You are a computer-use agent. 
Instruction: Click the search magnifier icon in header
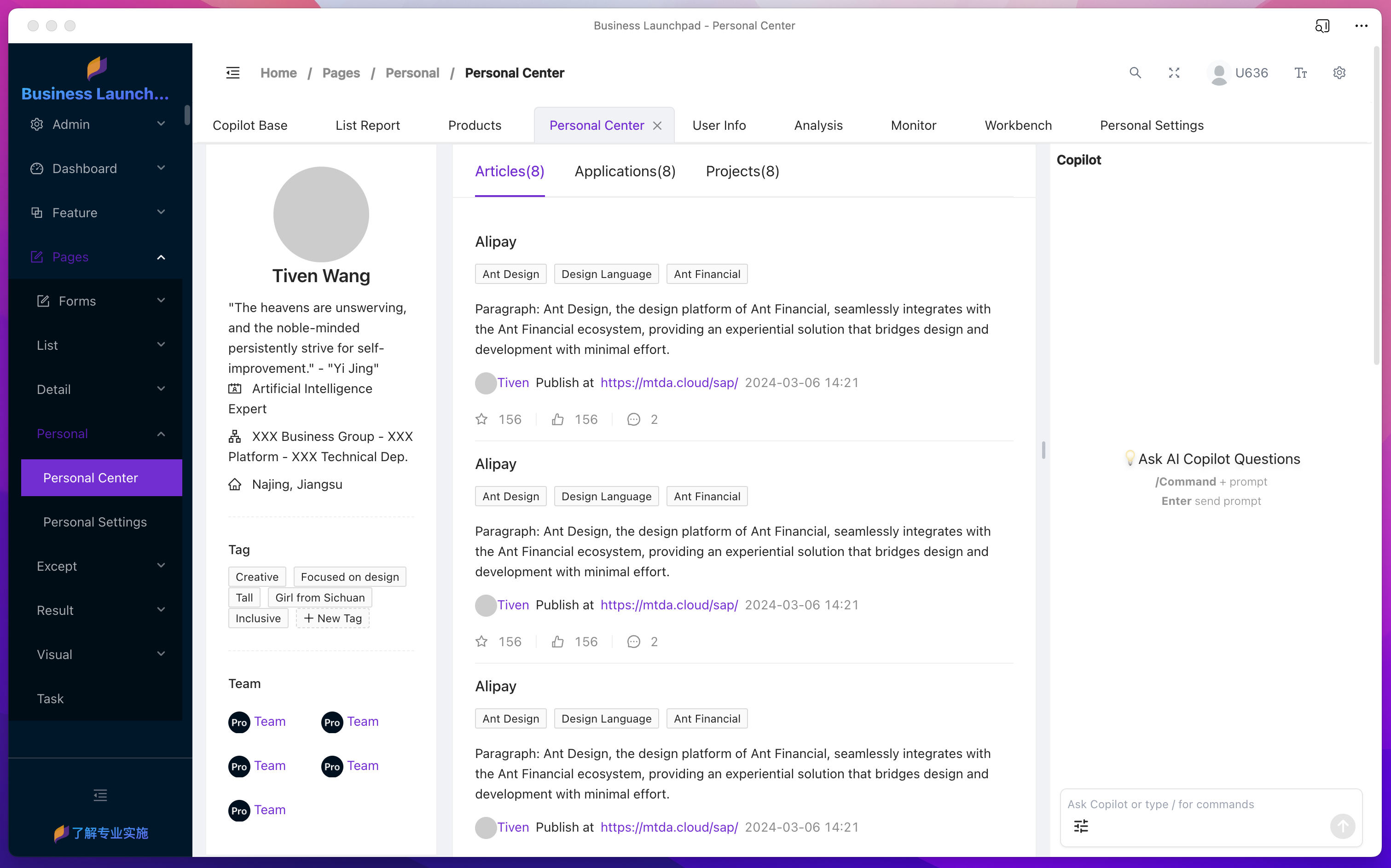[x=1135, y=73]
